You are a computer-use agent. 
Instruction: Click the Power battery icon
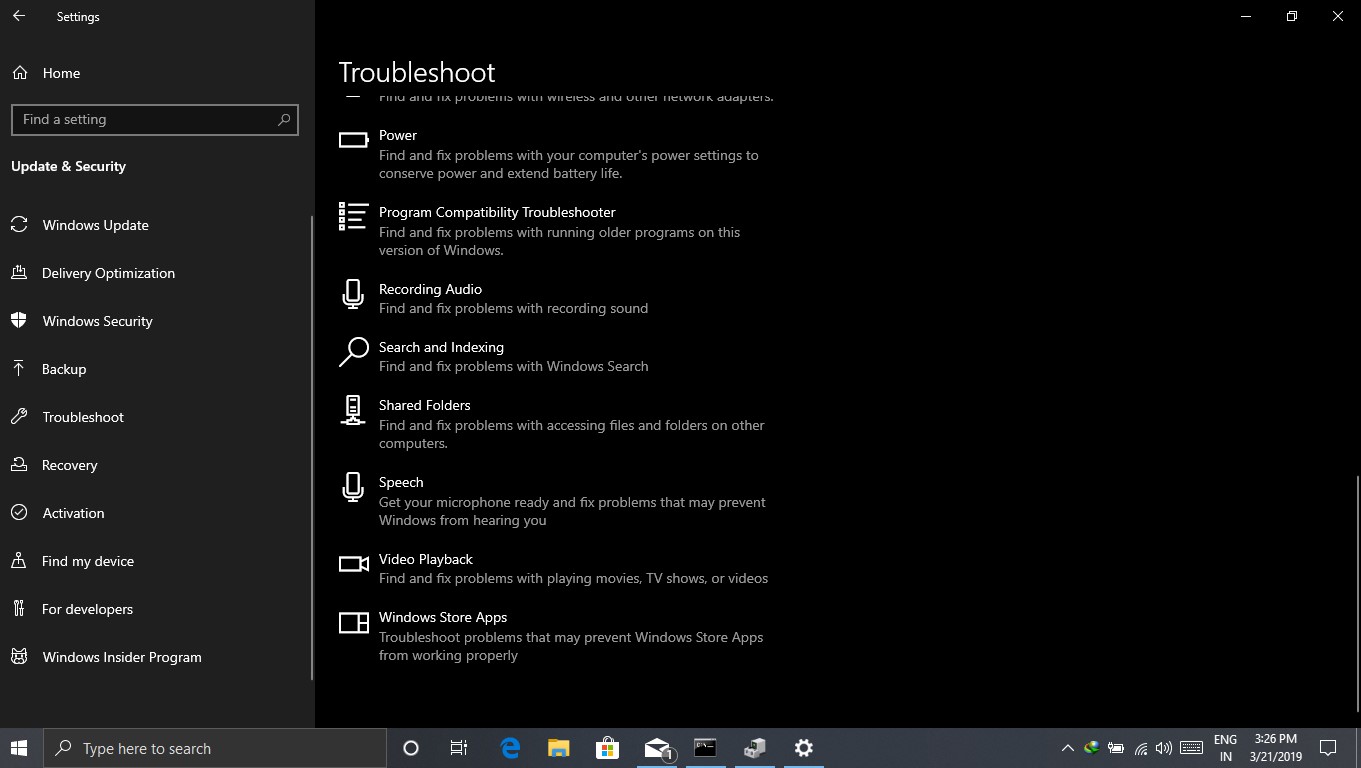click(353, 140)
